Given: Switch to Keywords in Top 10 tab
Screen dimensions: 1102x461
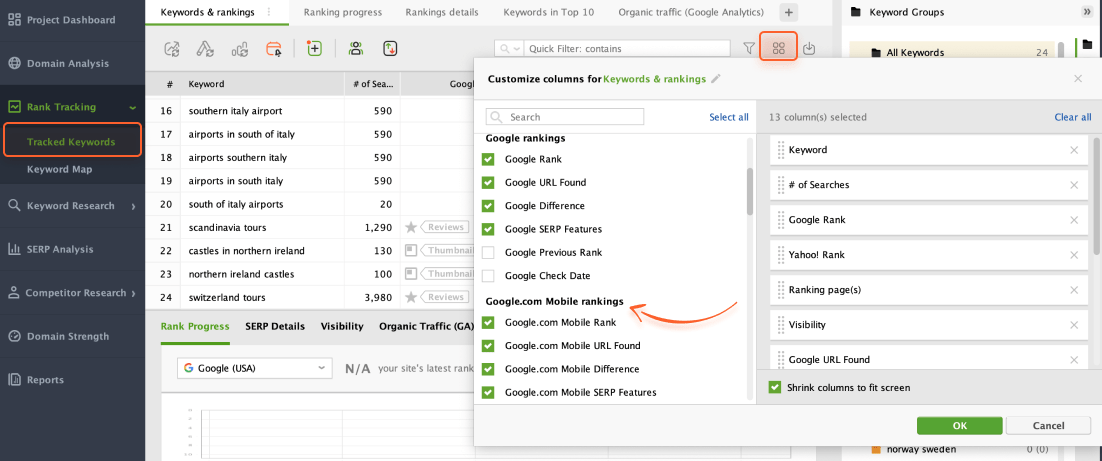Looking at the screenshot, I should [549, 12].
